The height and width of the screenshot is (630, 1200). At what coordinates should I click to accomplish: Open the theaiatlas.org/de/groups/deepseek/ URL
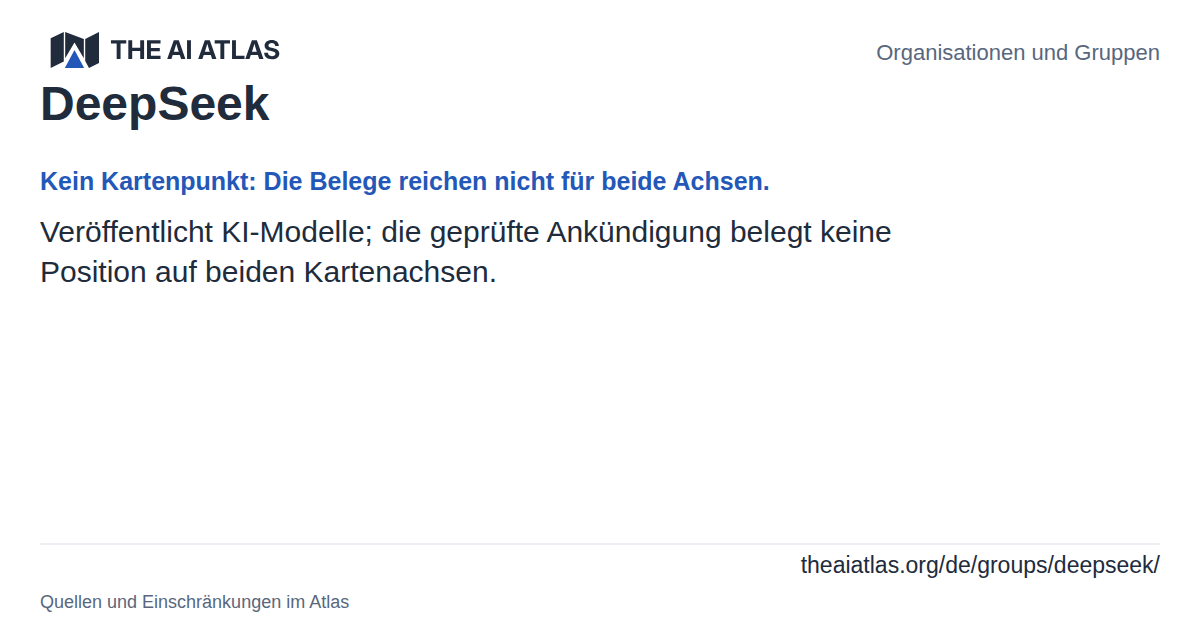[980, 565]
